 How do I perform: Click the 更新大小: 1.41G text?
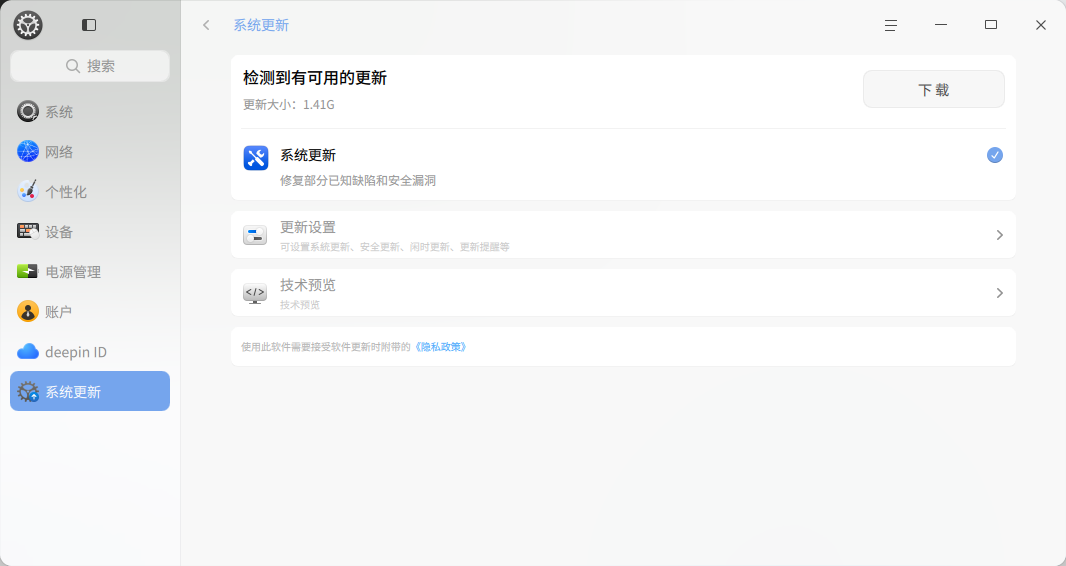click(x=289, y=105)
